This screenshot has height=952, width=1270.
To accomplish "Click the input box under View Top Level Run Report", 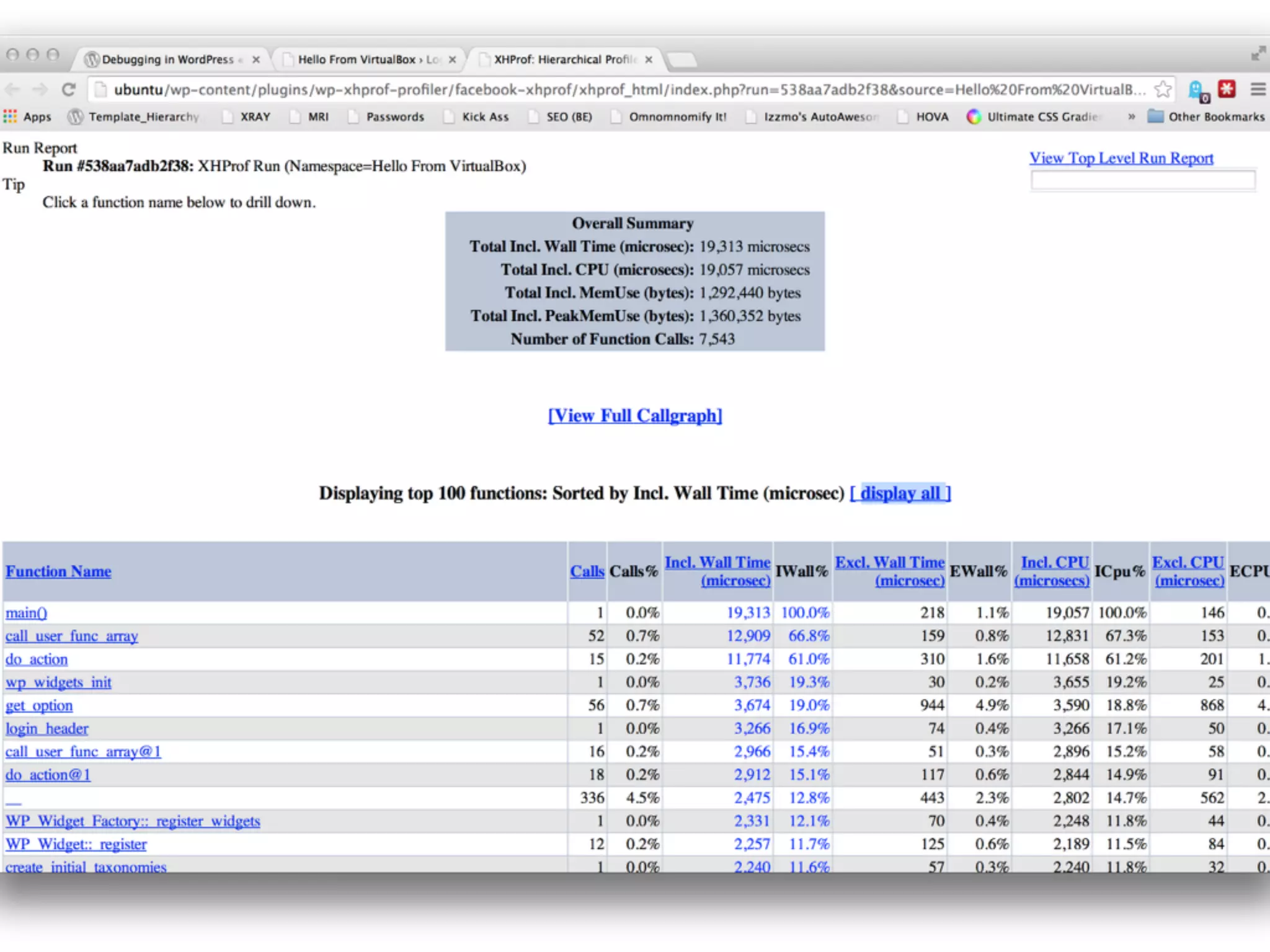I will click(x=1143, y=180).
